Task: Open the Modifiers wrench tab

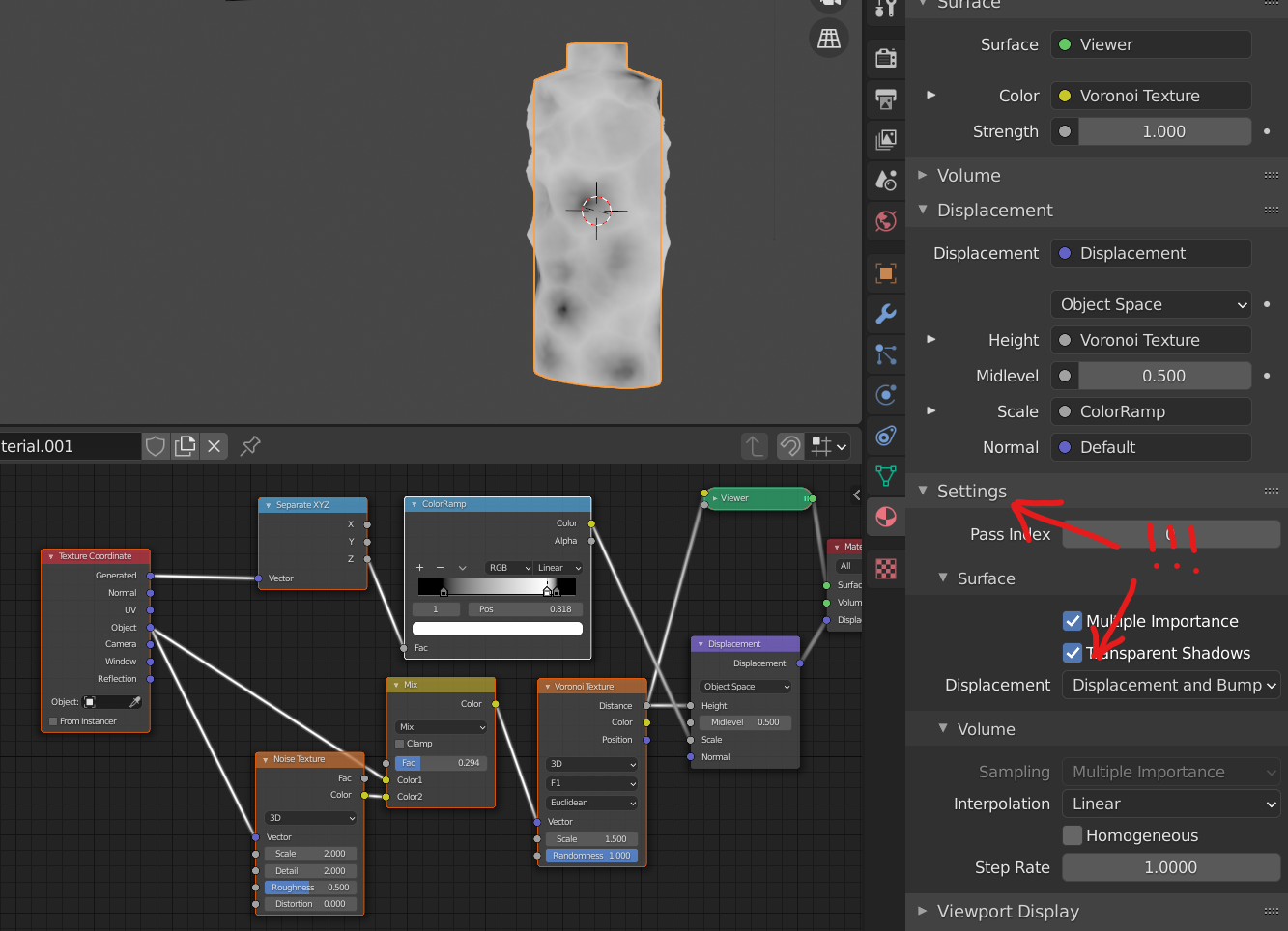Action: 885,313
